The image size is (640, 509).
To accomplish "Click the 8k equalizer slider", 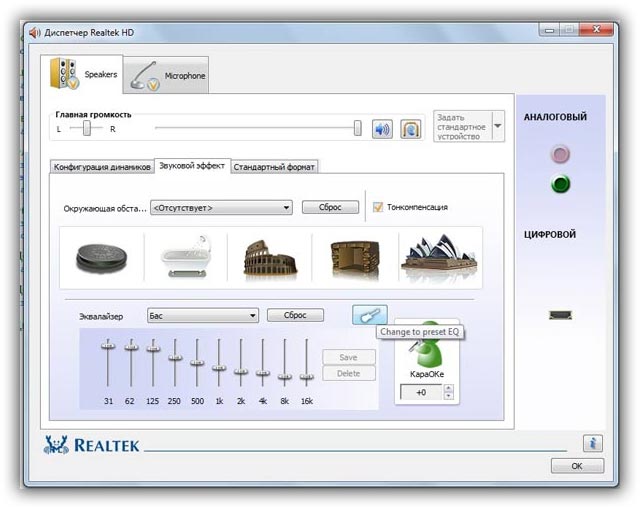I will pos(284,377).
